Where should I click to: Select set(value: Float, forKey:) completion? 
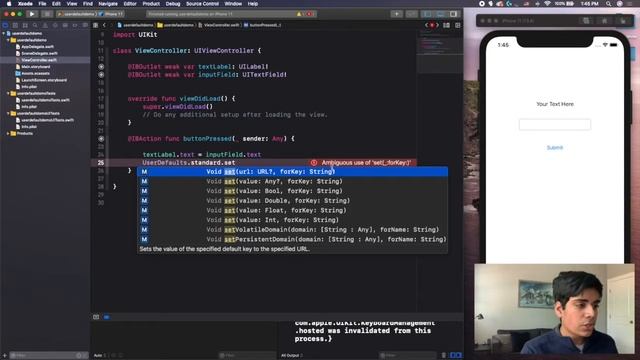pyautogui.click(x=292, y=210)
